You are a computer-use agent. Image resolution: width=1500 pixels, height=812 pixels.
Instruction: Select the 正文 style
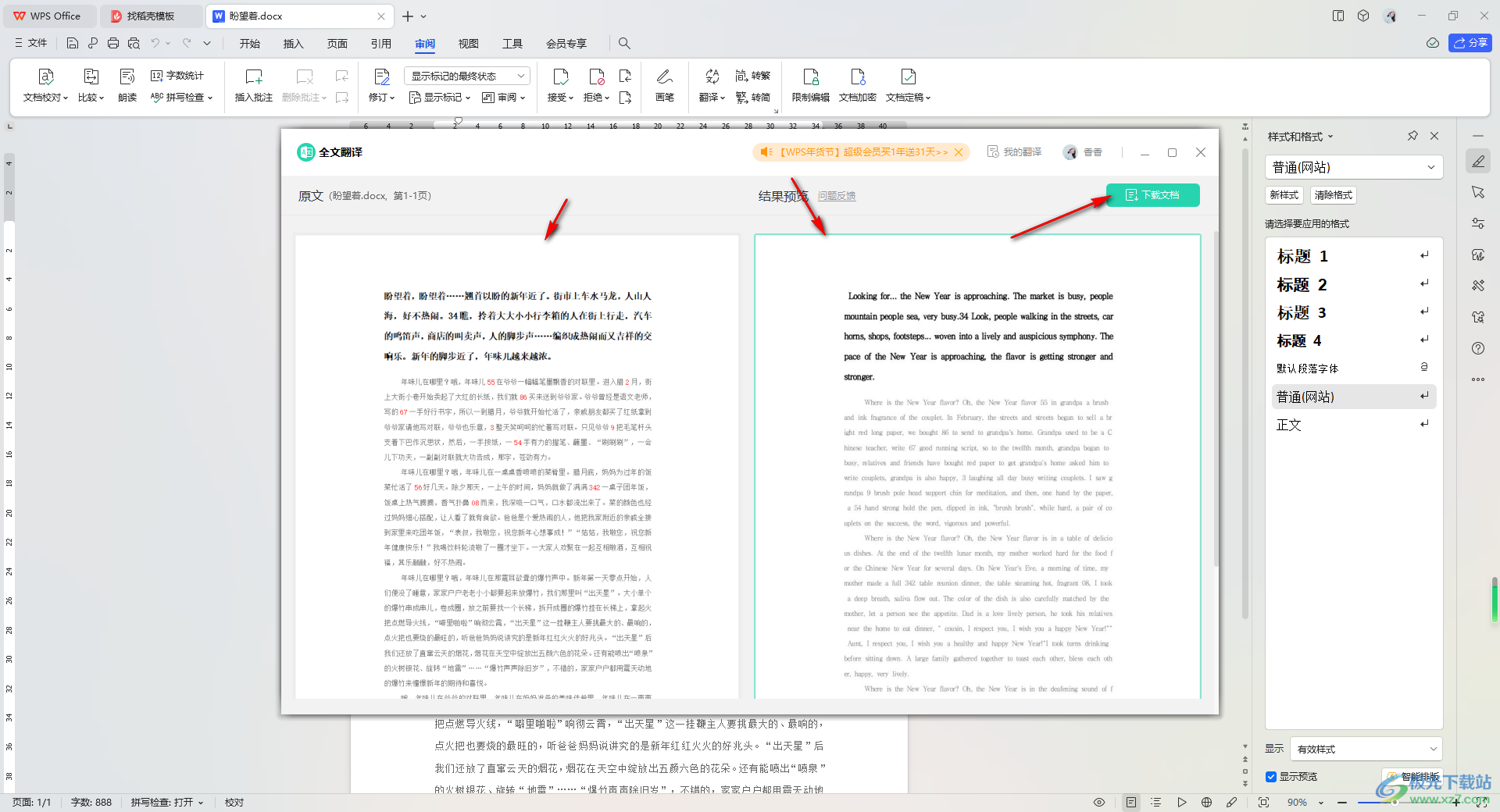[x=1353, y=425]
